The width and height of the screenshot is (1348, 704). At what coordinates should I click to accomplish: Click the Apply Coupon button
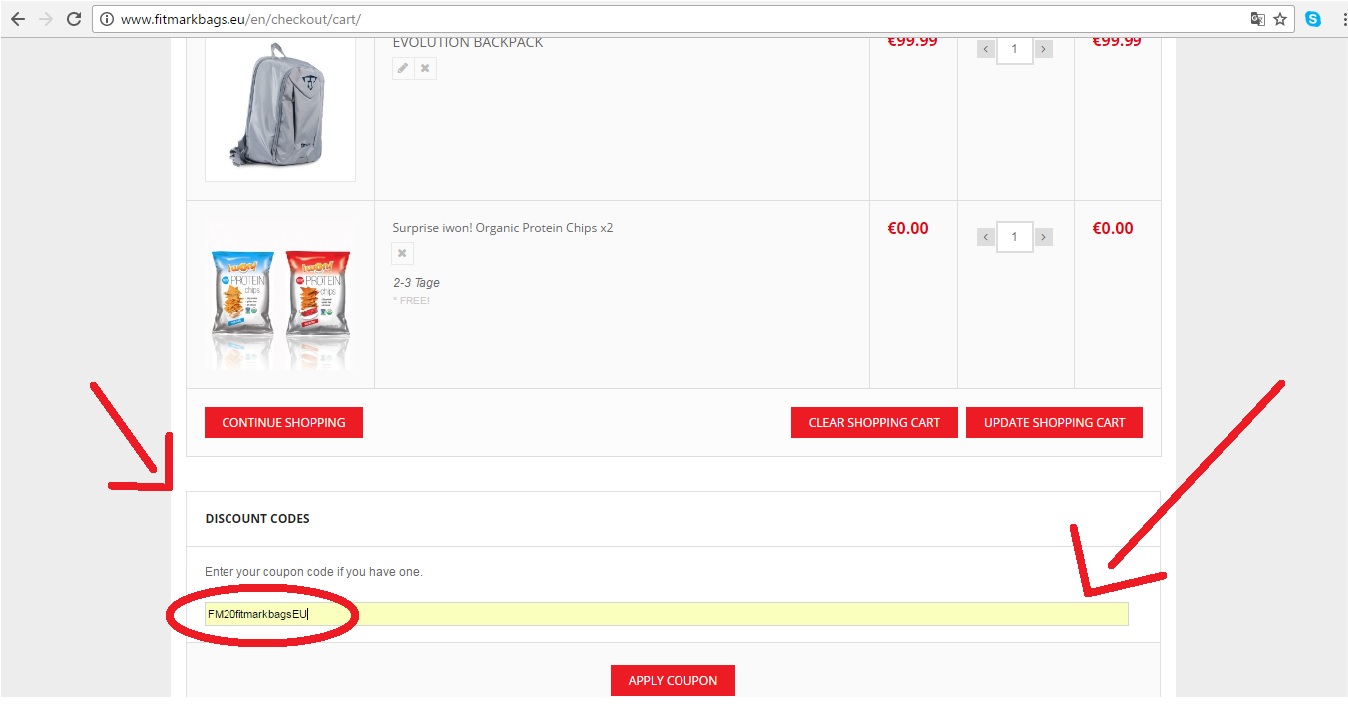[673, 680]
